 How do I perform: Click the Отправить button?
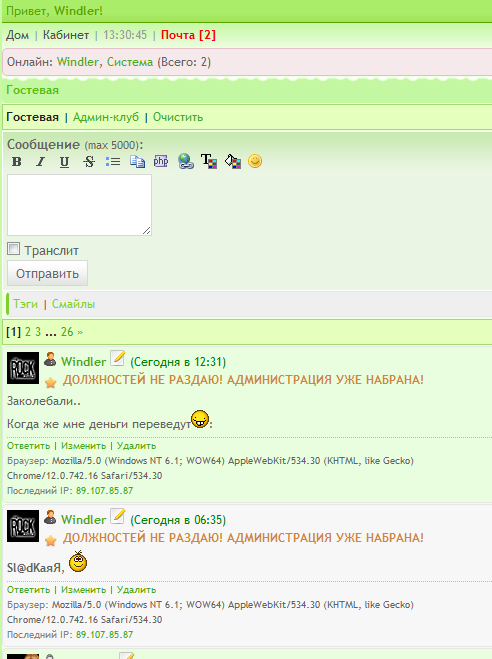coord(47,273)
